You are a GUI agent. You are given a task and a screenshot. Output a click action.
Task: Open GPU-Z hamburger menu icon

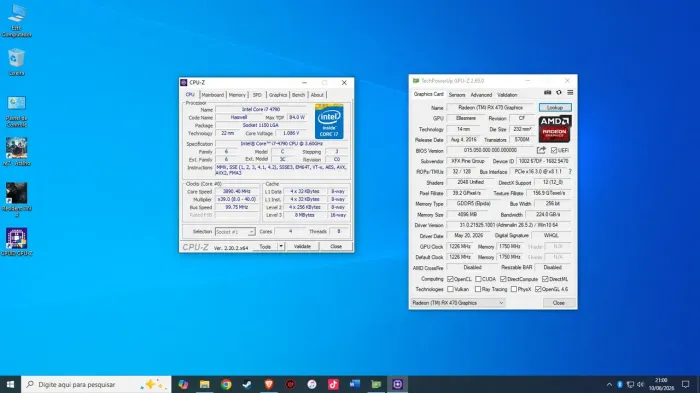point(570,92)
